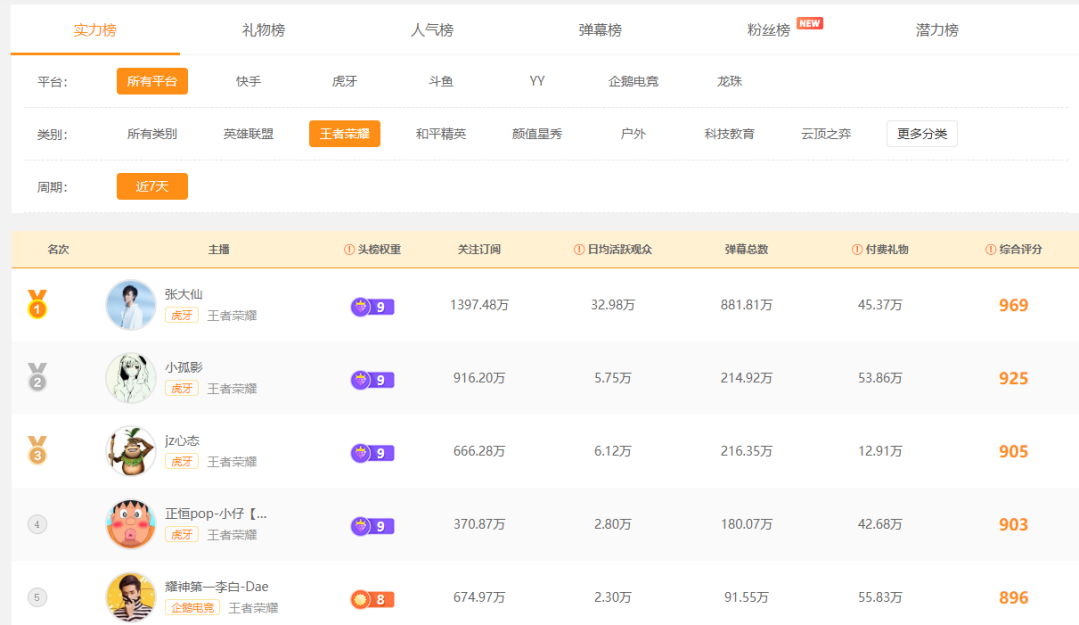The width and height of the screenshot is (1079, 625).
Task: Open streamer name 耀神第一李白-Dae
Action: pos(216,586)
